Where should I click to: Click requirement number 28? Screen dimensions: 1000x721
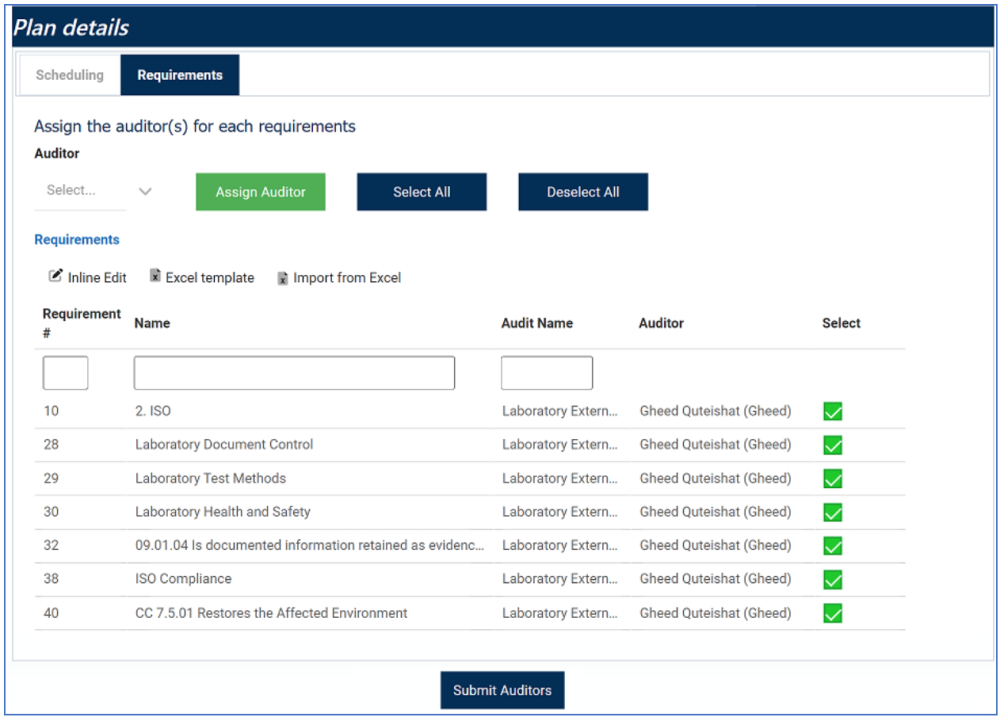pyautogui.click(x=51, y=445)
